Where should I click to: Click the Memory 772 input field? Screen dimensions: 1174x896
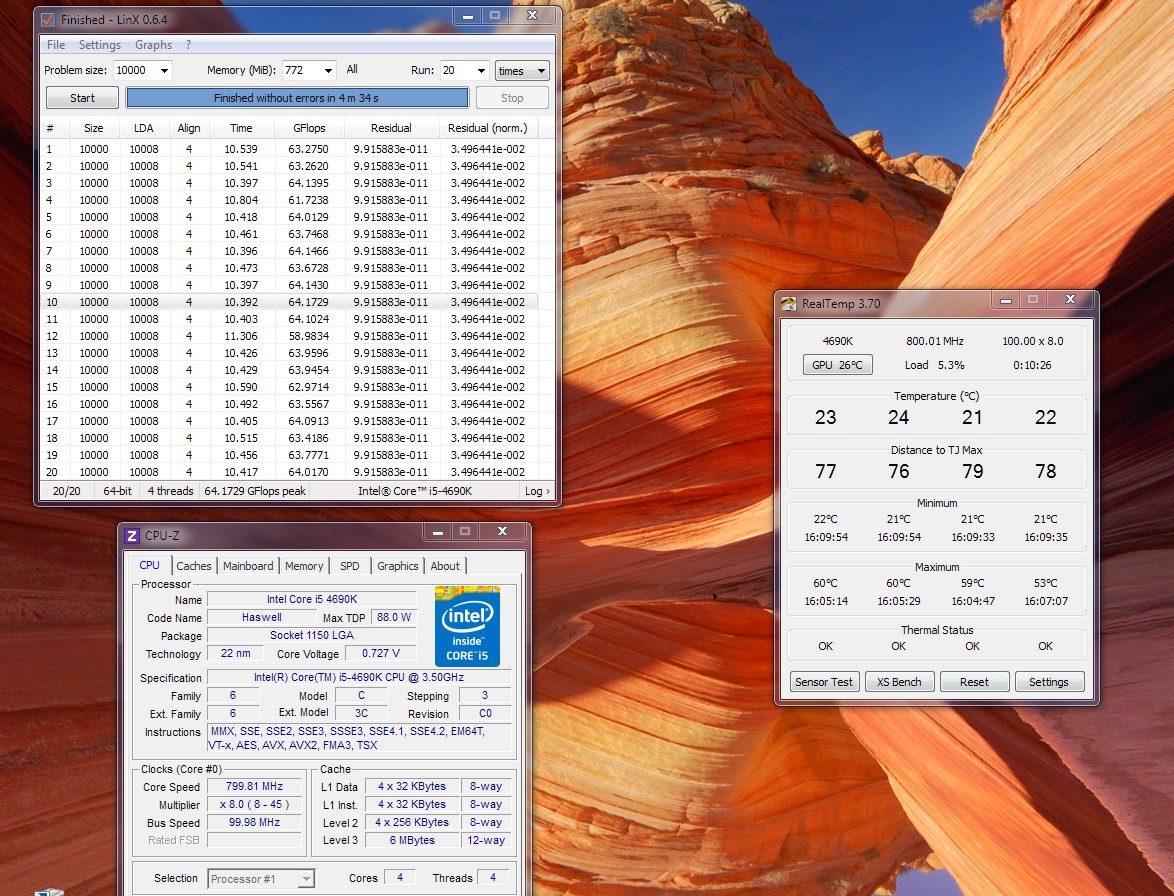coord(301,70)
